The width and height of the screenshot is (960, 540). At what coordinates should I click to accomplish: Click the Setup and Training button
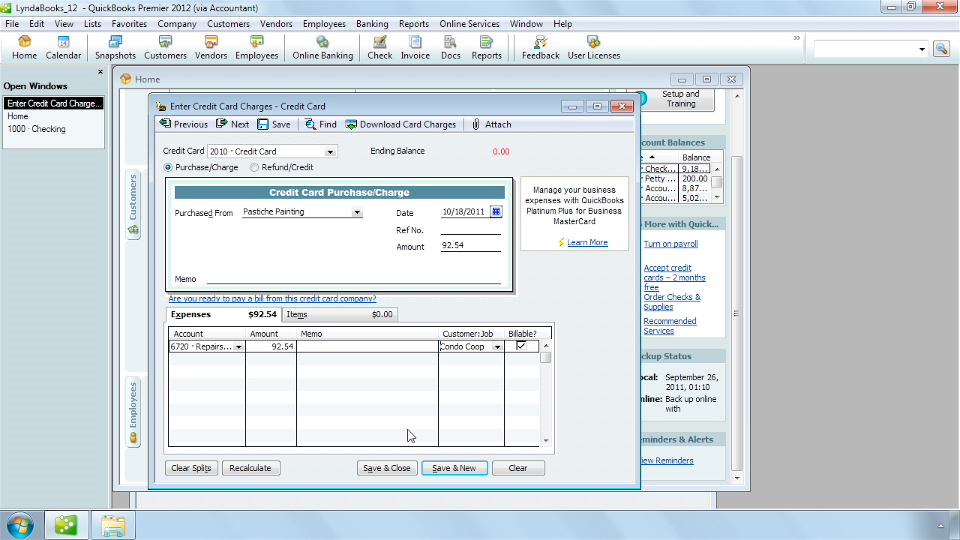tap(680, 99)
